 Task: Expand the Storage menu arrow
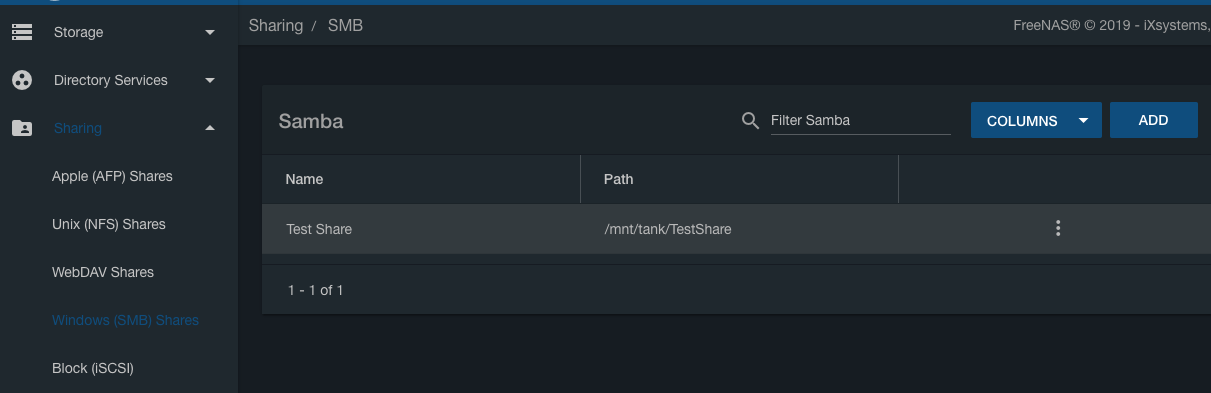click(x=210, y=32)
